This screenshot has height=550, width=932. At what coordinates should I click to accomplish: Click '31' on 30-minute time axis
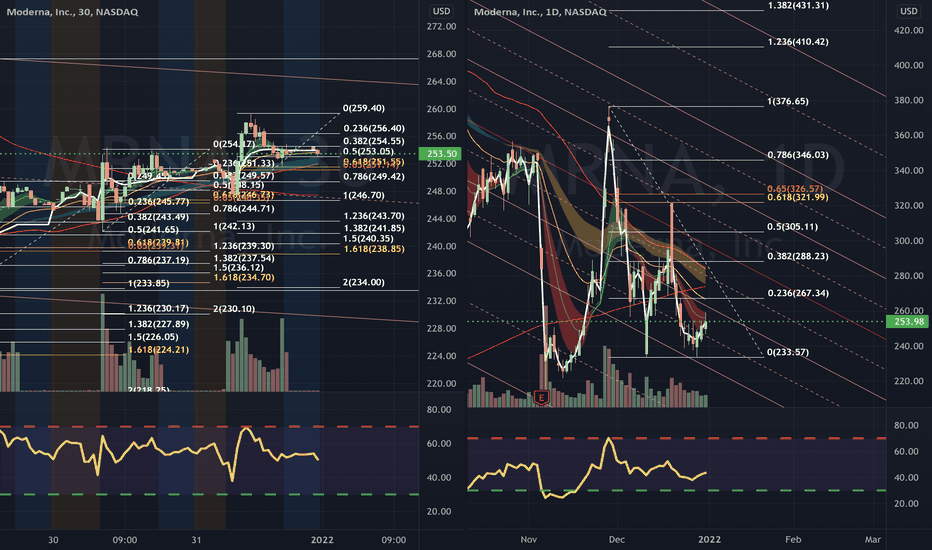click(x=196, y=540)
